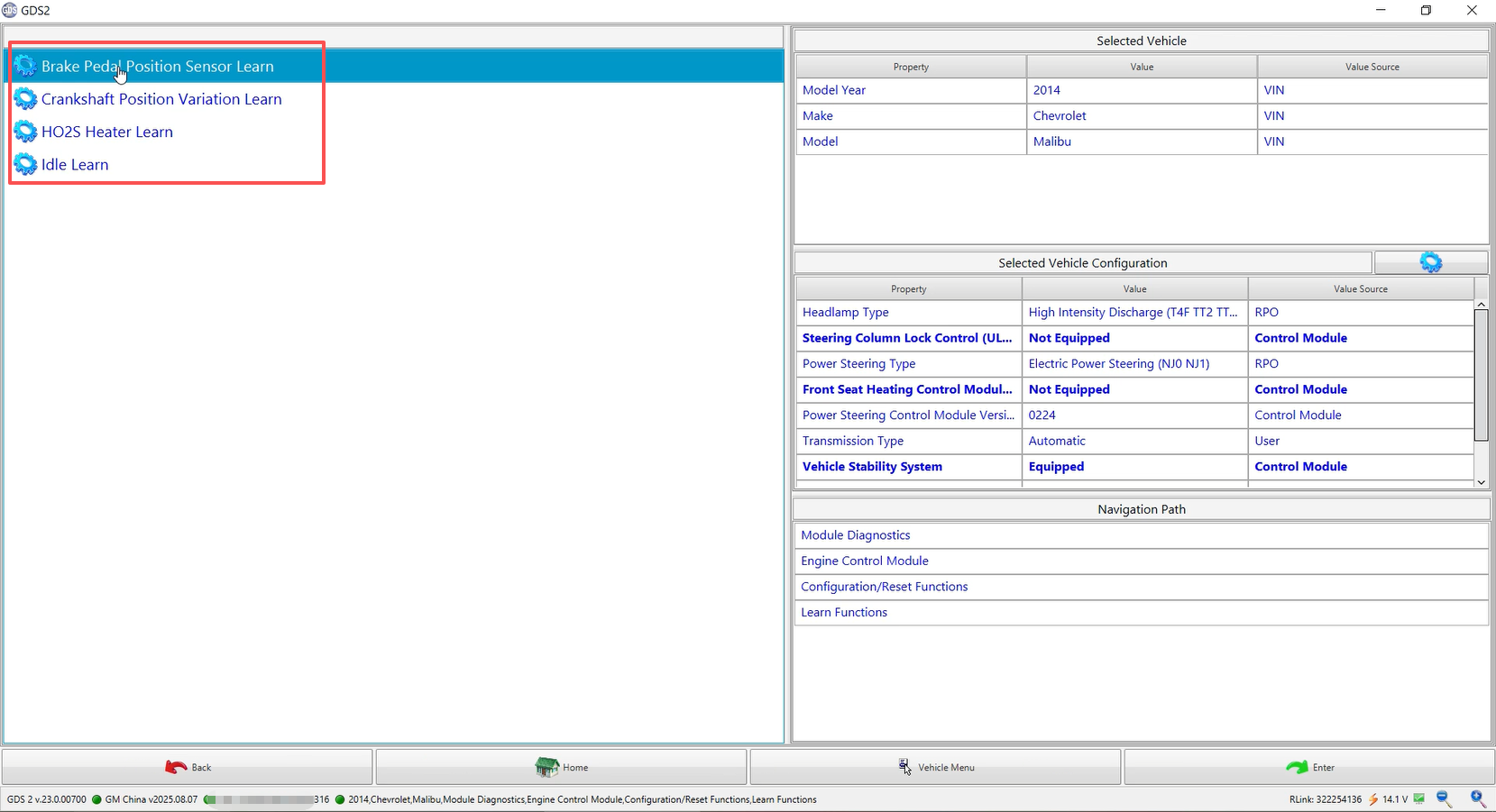Click the zoom in magnifier in status bar
Screen dimensions: 1496x812
pyautogui.click(x=1477, y=798)
